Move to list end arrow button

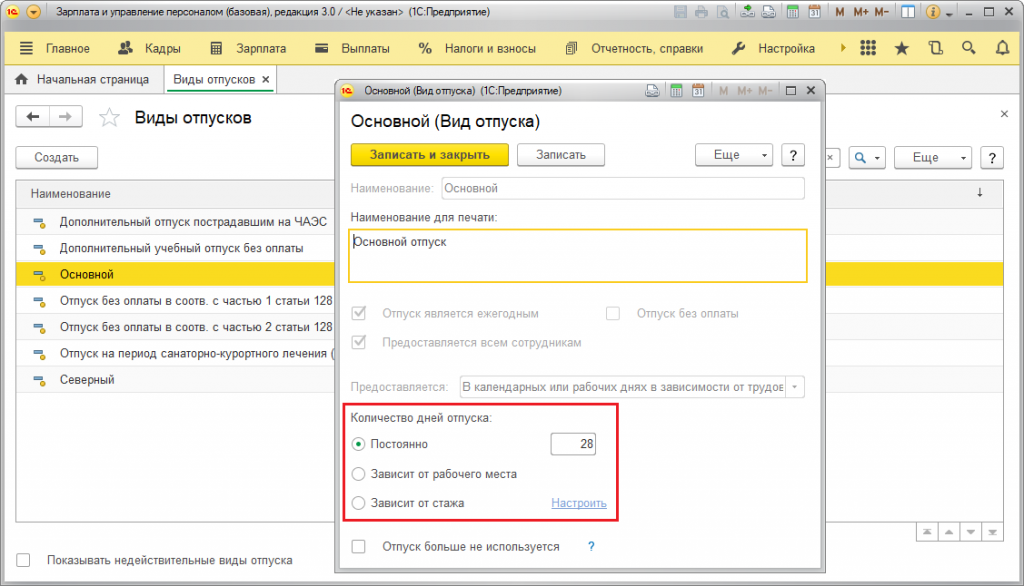(993, 532)
